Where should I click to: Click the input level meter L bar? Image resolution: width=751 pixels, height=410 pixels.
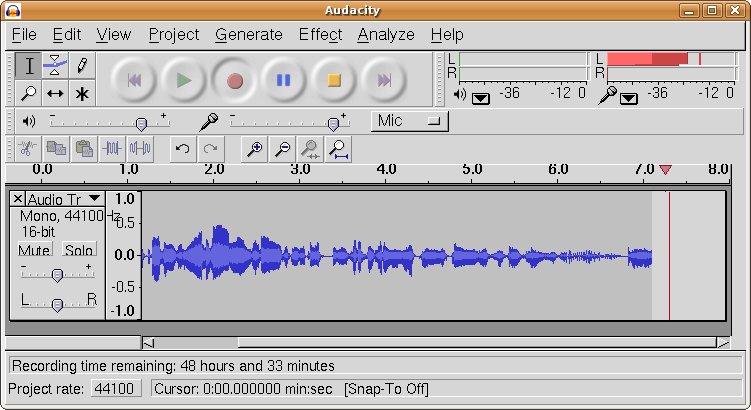671,59
